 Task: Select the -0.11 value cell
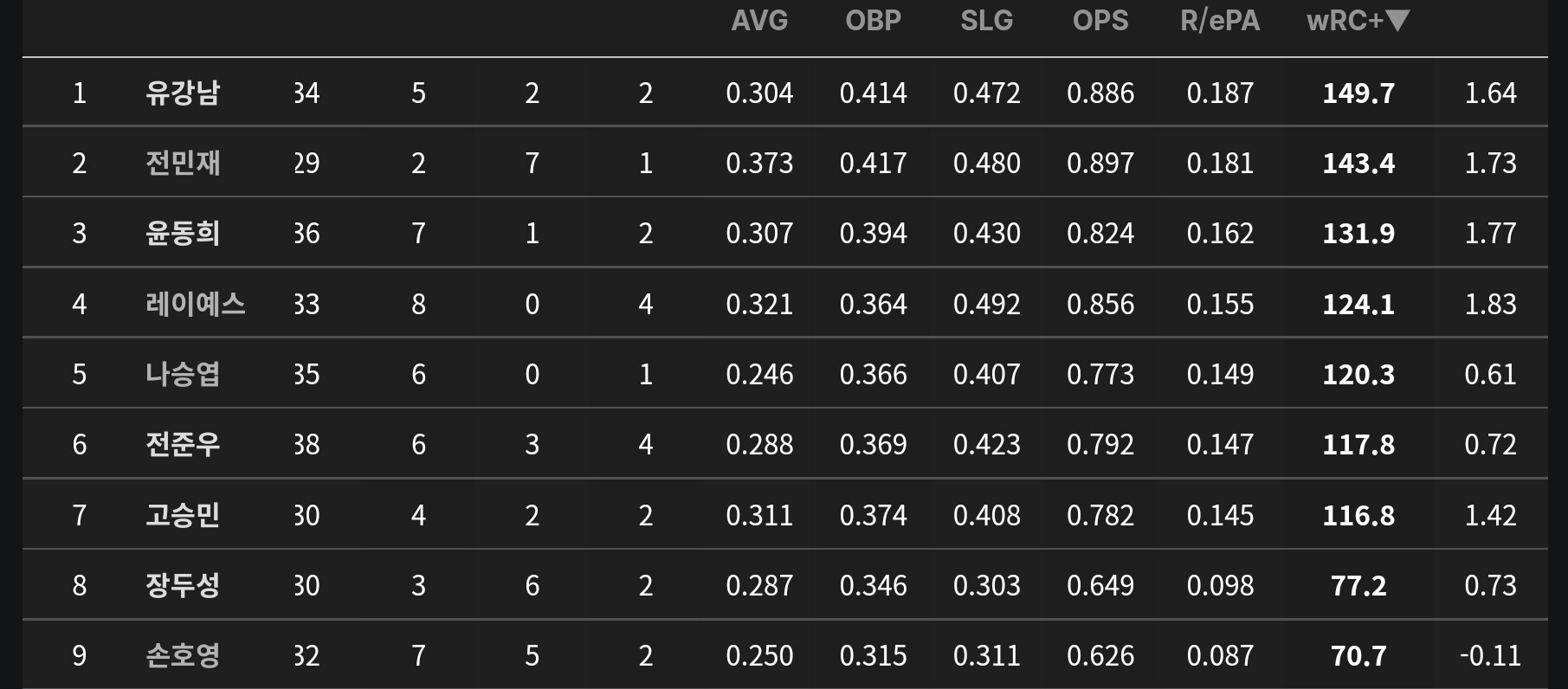tap(1489, 655)
